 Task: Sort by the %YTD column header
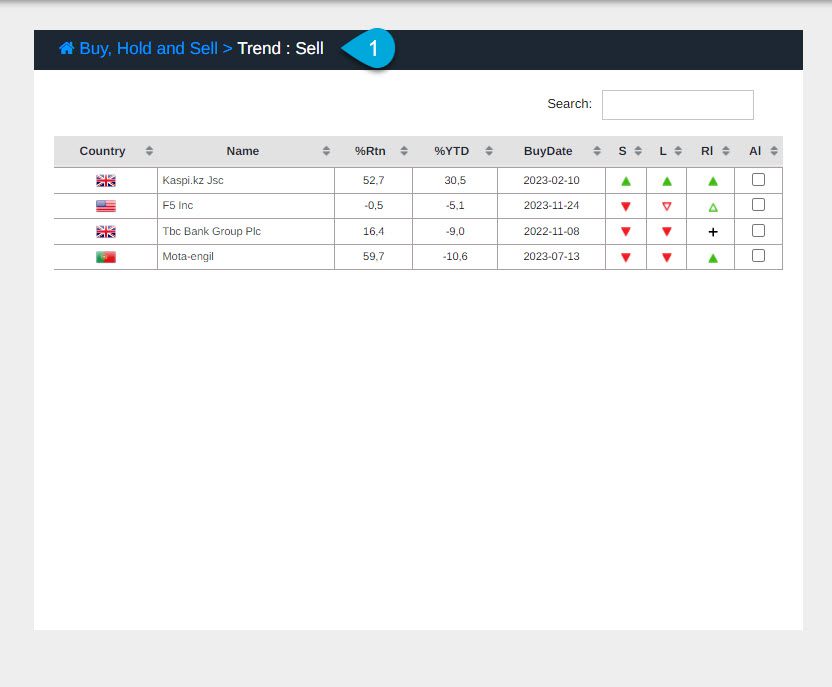point(451,151)
